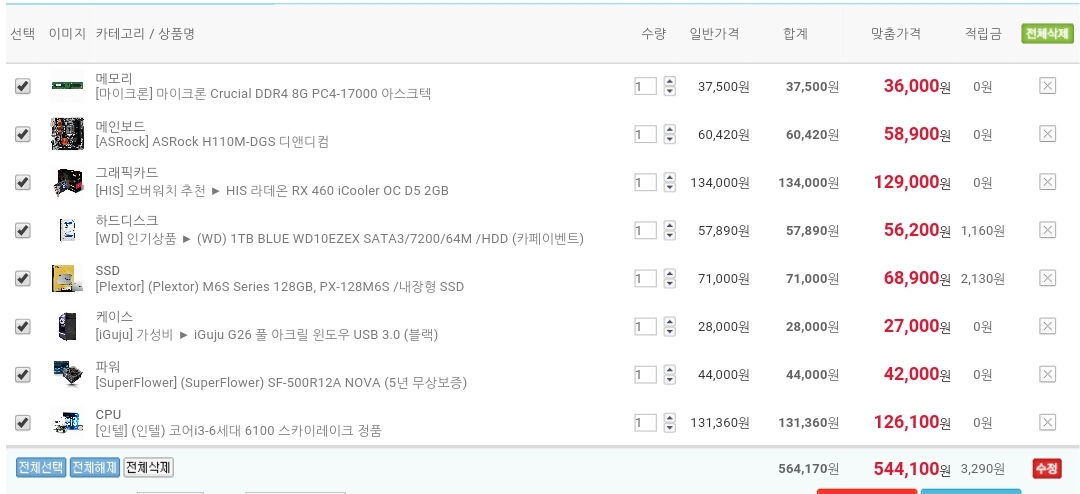Adjust quantity stepper for CPU row
Image resolution: width=1080 pixels, height=494 pixels.
[669, 422]
